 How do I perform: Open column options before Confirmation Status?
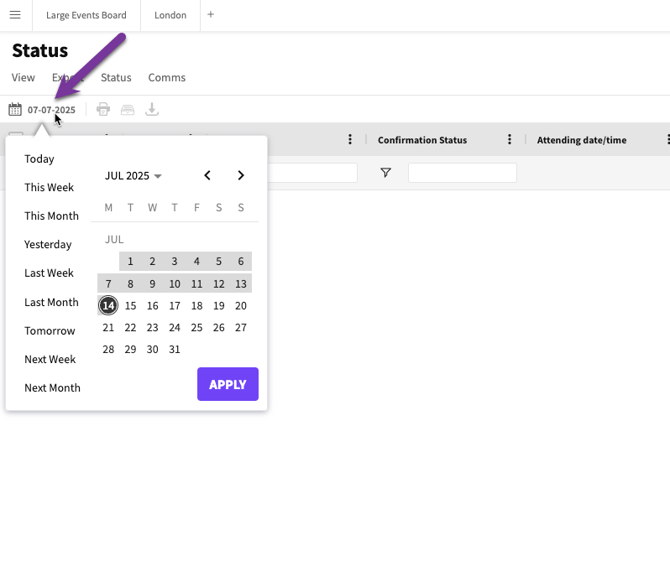click(x=350, y=139)
